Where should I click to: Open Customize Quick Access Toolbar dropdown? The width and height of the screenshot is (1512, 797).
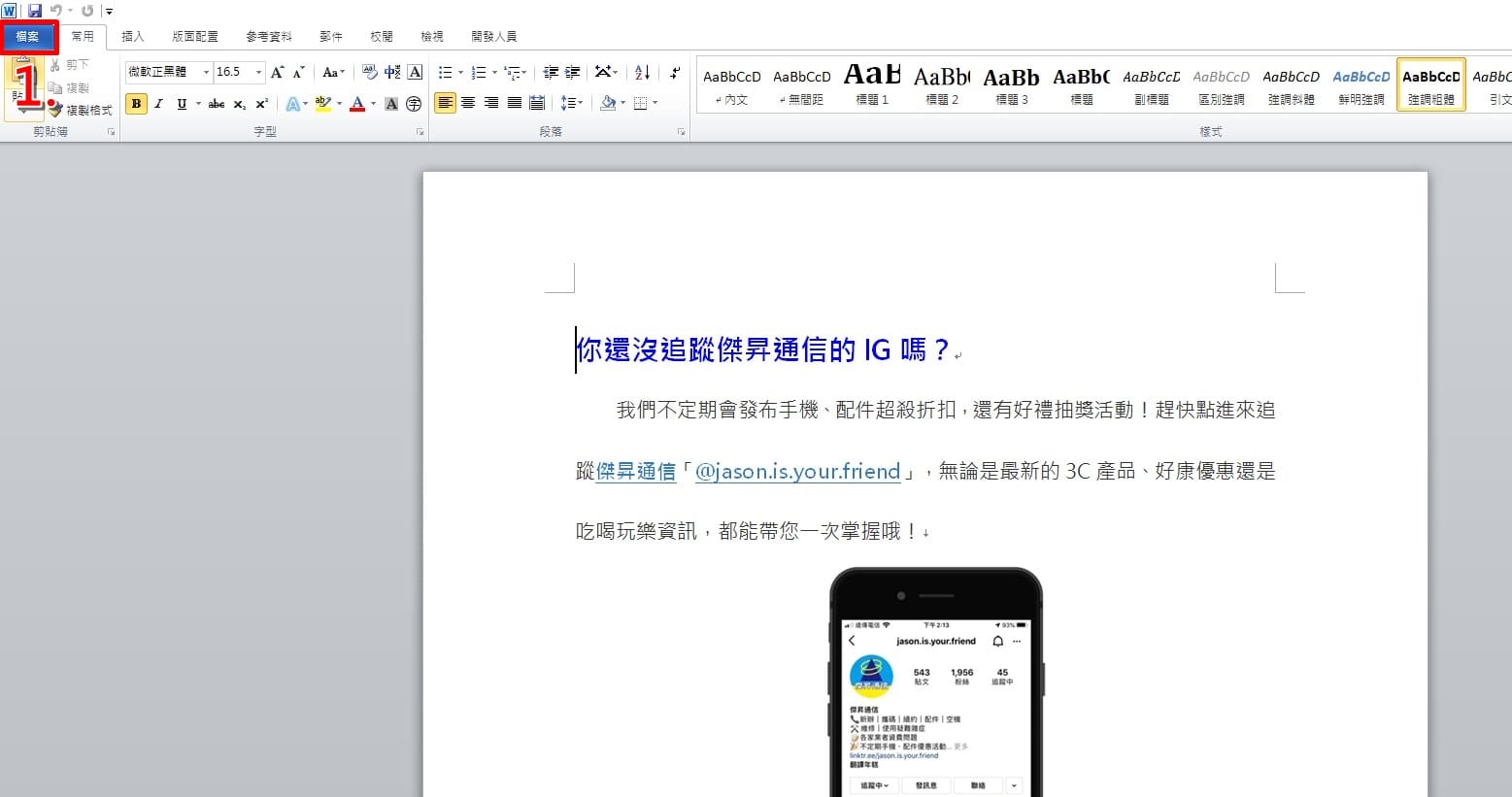(x=109, y=12)
